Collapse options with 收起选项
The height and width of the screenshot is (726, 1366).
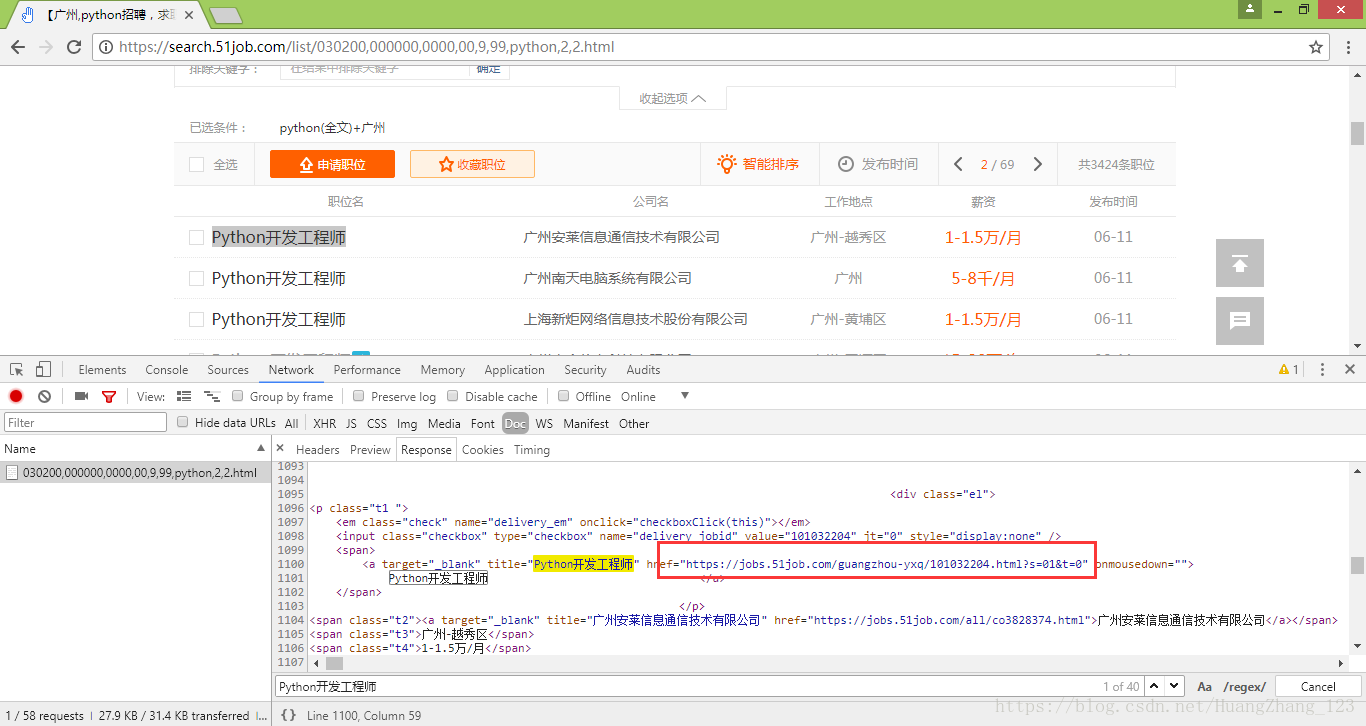point(672,98)
